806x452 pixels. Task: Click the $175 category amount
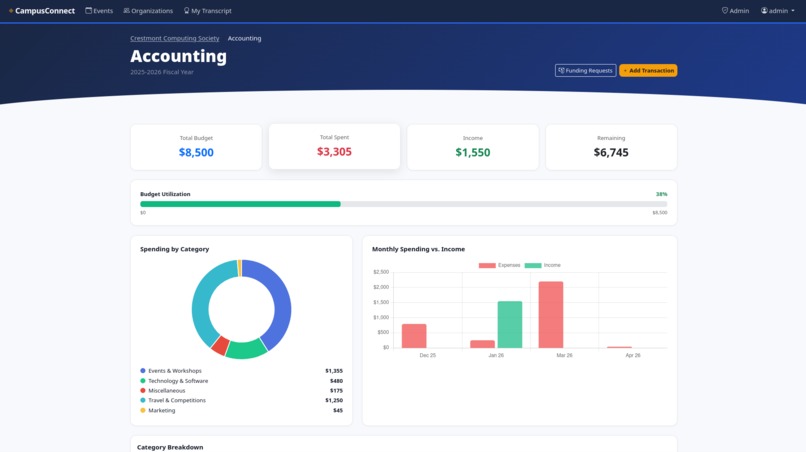point(336,391)
